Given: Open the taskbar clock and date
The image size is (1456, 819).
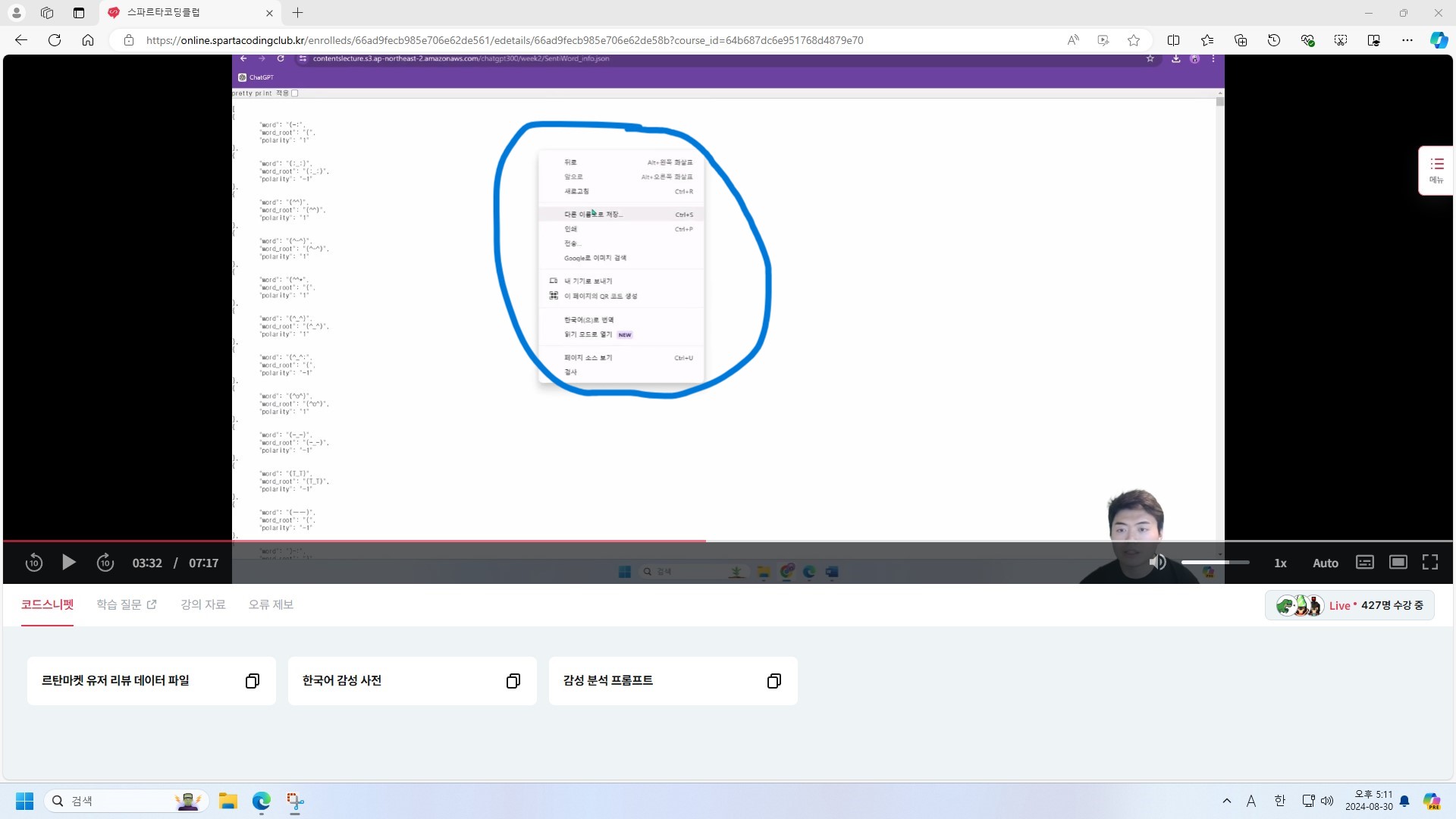Looking at the screenshot, I should (1369, 801).
